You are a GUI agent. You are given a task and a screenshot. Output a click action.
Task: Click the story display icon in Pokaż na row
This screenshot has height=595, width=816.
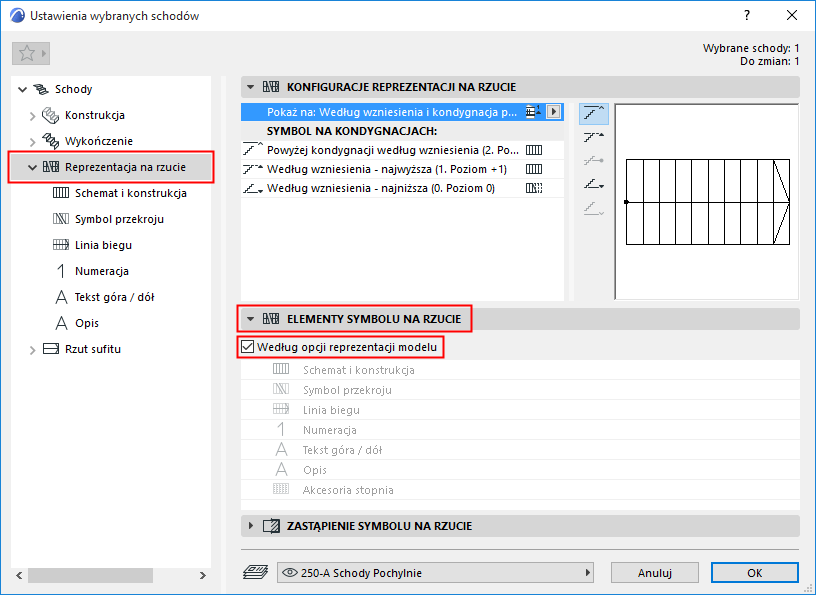pyautogui.click(x=533, y=111)
